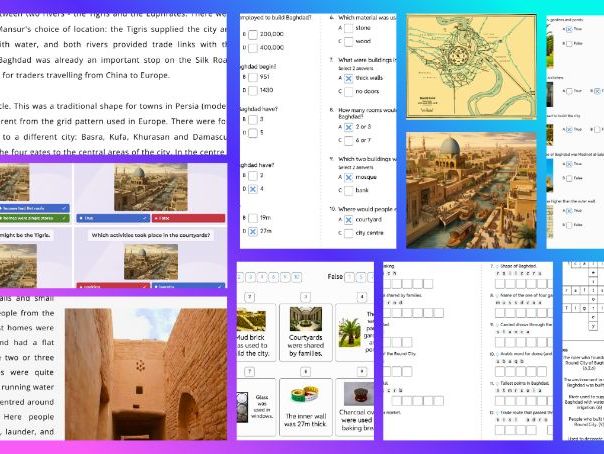Click the charcoal oven picture

tap(359, 394)
